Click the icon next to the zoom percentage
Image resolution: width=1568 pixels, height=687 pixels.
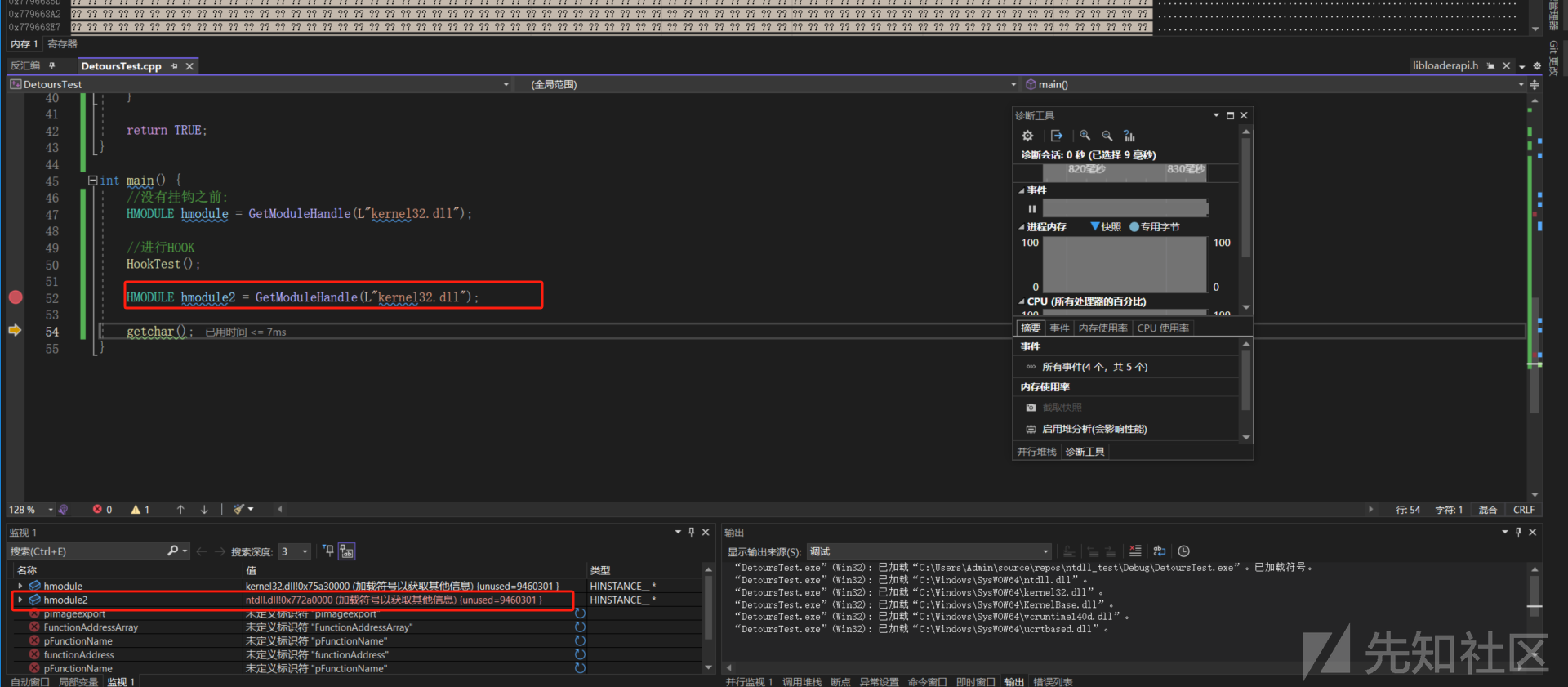(x=63, y=510)
